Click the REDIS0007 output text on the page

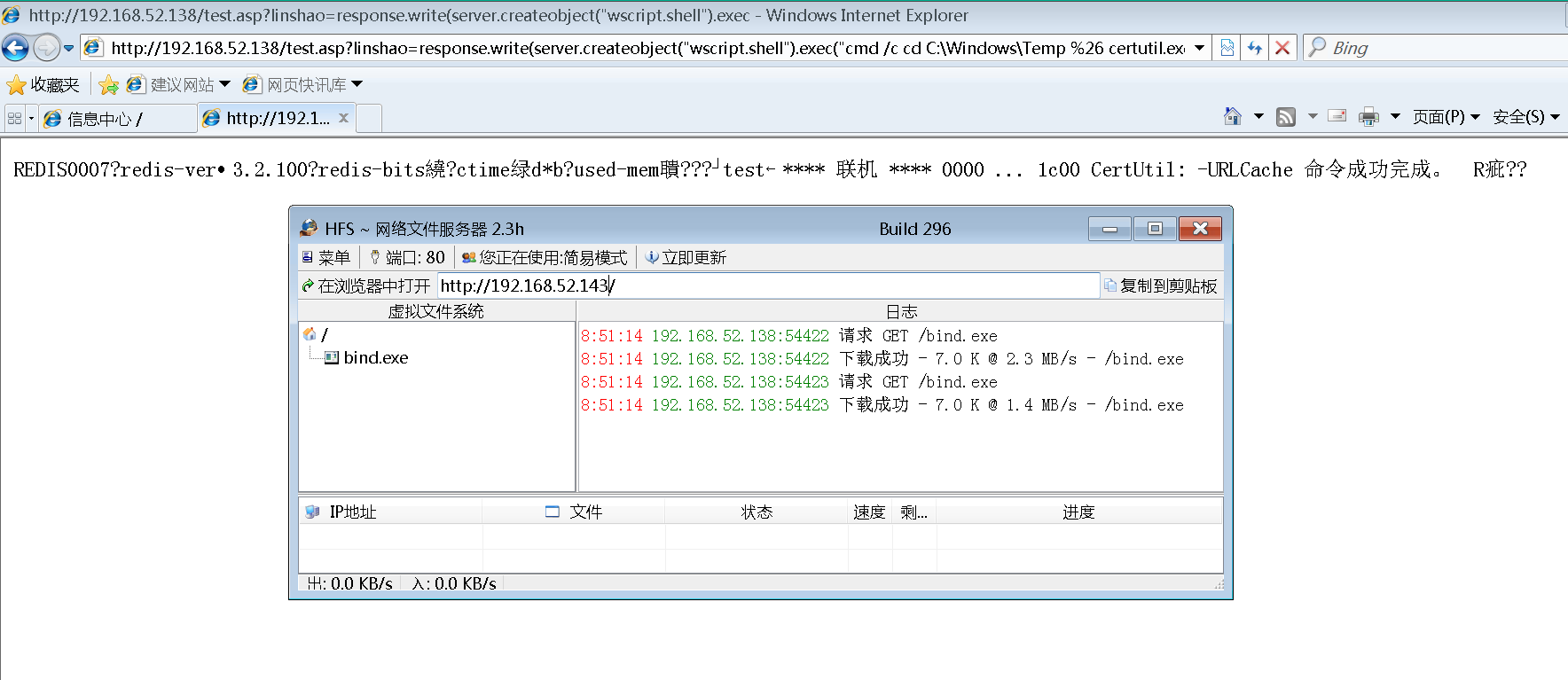click(770, 169)
